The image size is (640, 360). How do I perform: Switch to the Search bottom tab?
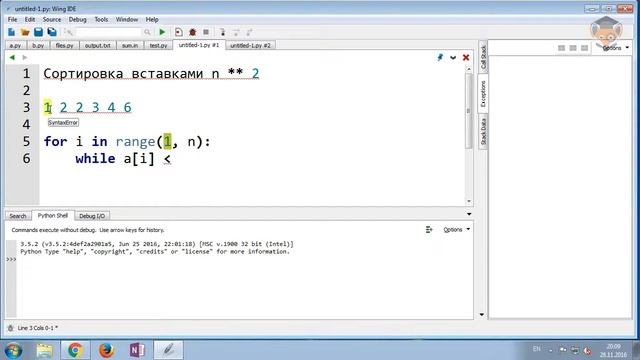pyautogui.click(x=18, y=216)
